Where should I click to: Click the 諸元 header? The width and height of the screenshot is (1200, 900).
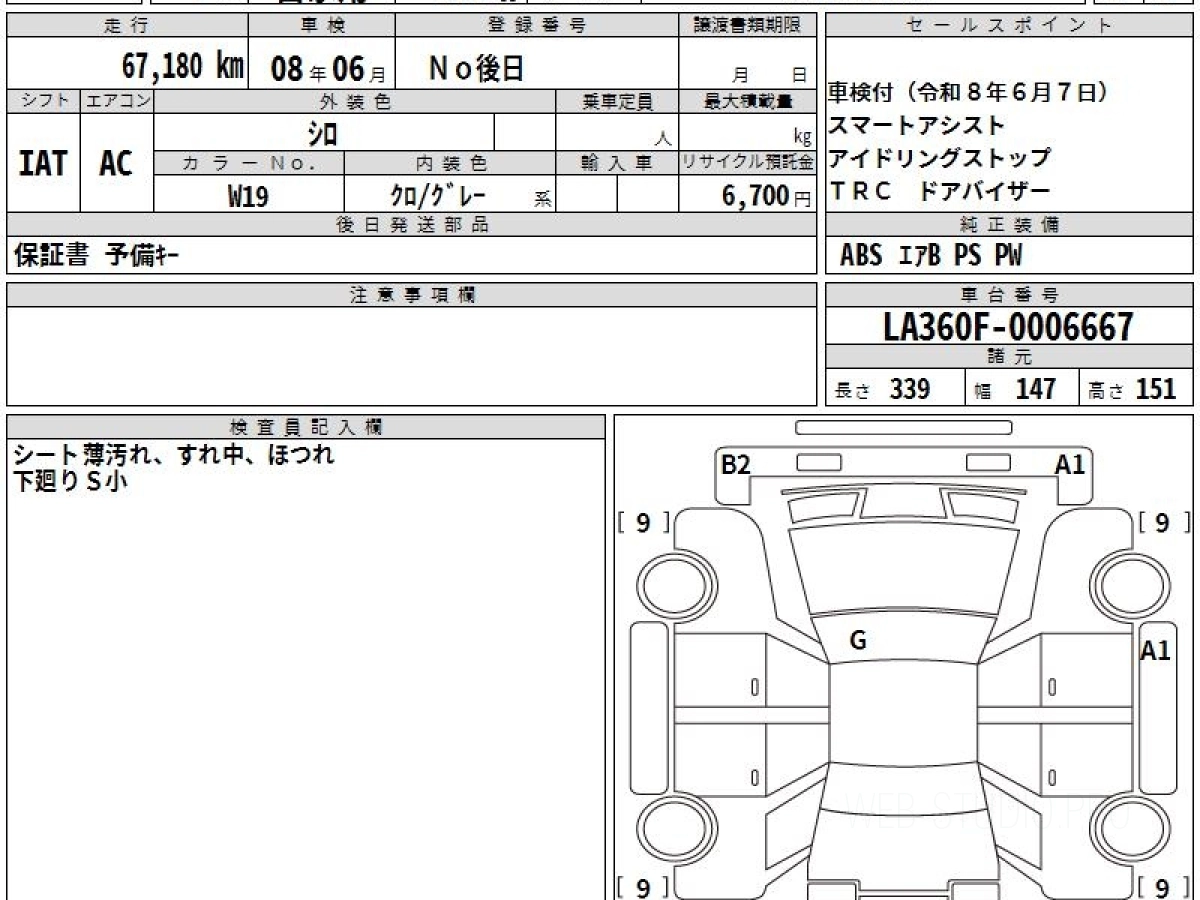point(1009,357)
